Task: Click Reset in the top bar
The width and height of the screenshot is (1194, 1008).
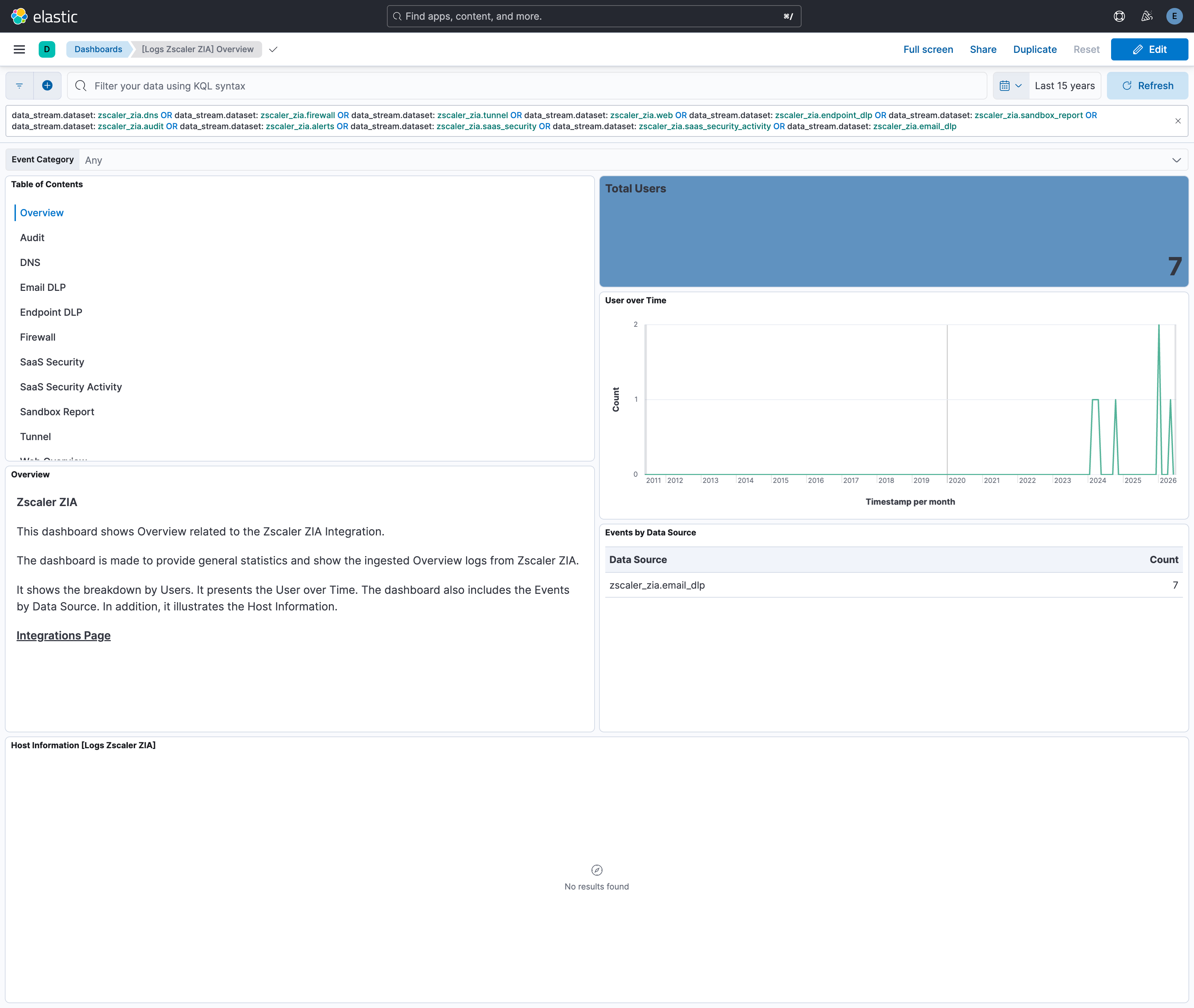Action: tap(1086, 49)
